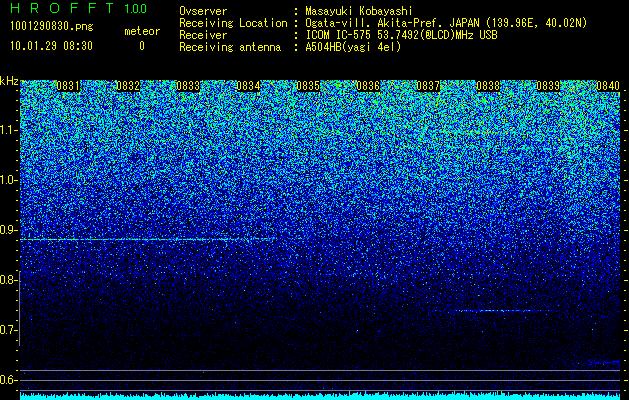Click the Receiving Location label
The image size is (629, 400).
tap(233, 23)
